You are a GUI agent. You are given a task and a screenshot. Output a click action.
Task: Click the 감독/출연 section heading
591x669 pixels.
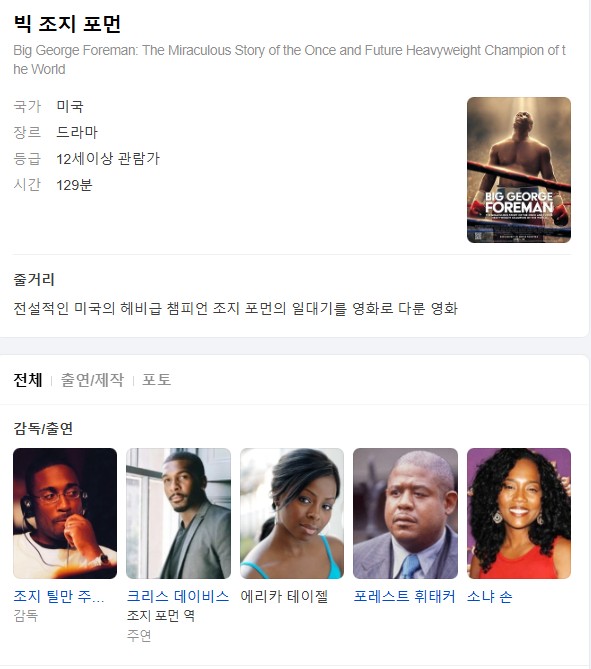coord(43,428)
